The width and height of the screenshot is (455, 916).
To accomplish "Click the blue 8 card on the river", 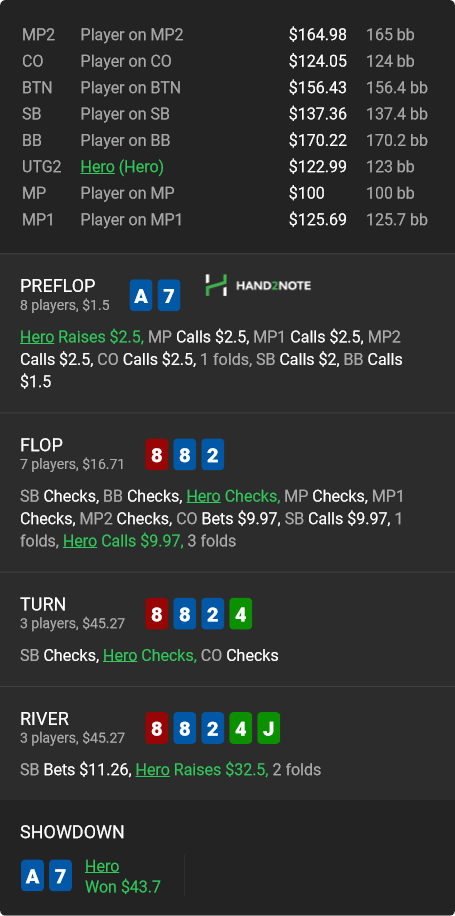I will [x=185, y=728].
